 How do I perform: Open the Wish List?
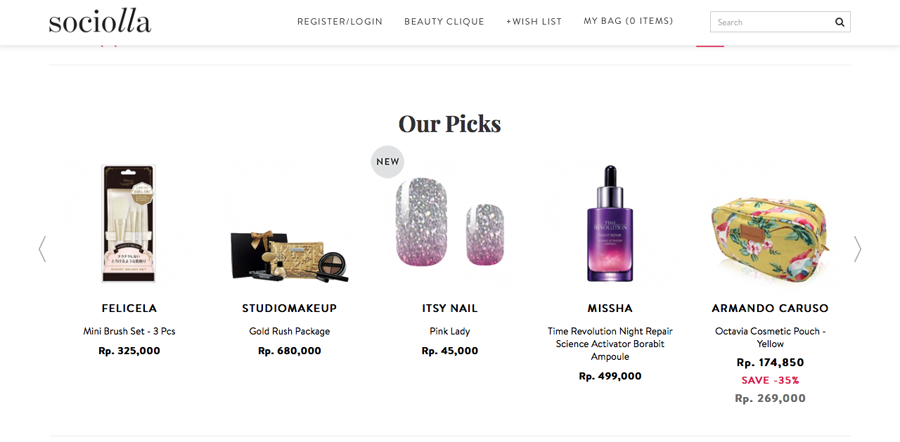(x=534, y=22)
